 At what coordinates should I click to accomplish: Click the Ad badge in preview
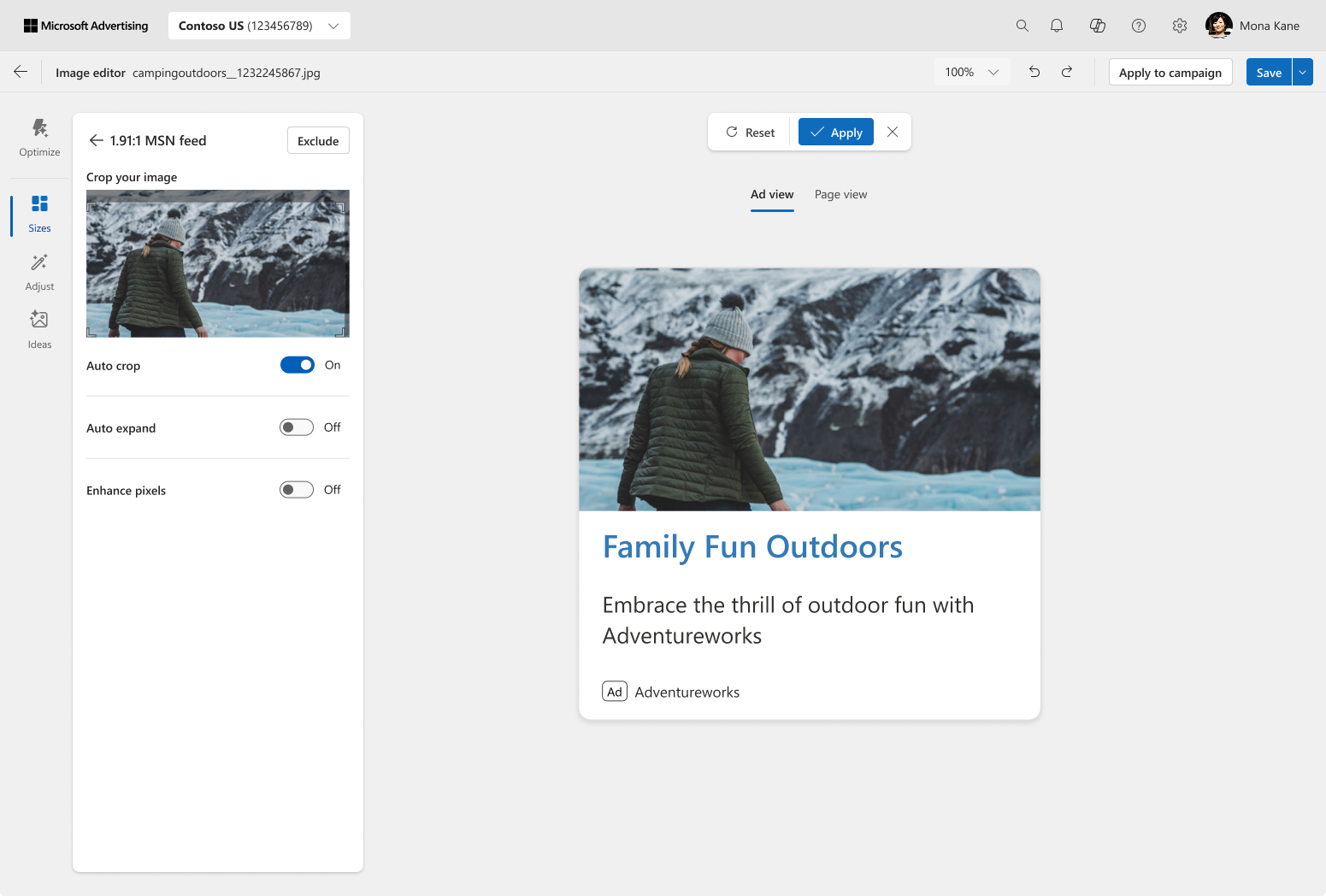point(615,691)
